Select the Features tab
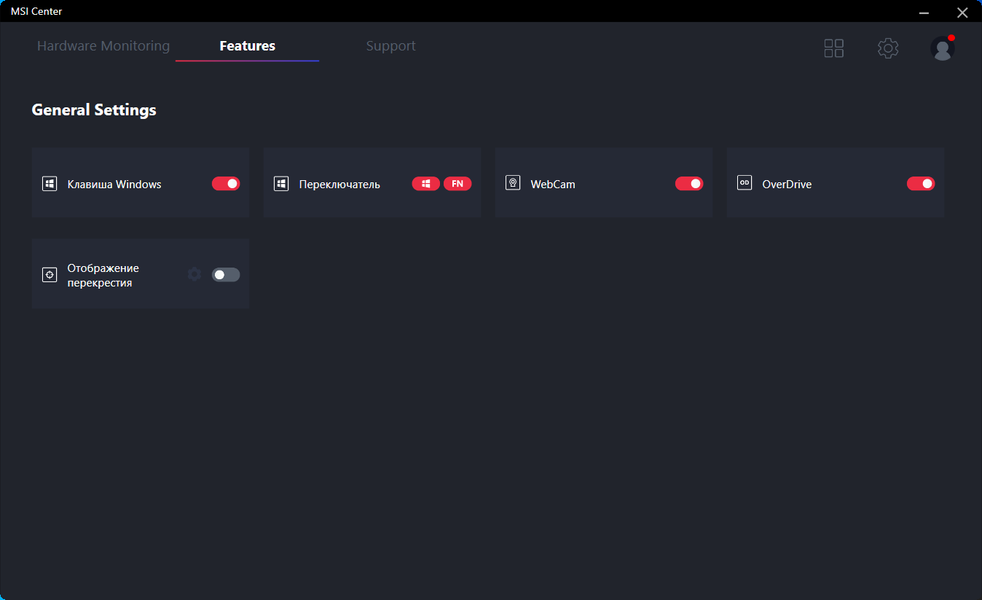 [x=247, y=46]
